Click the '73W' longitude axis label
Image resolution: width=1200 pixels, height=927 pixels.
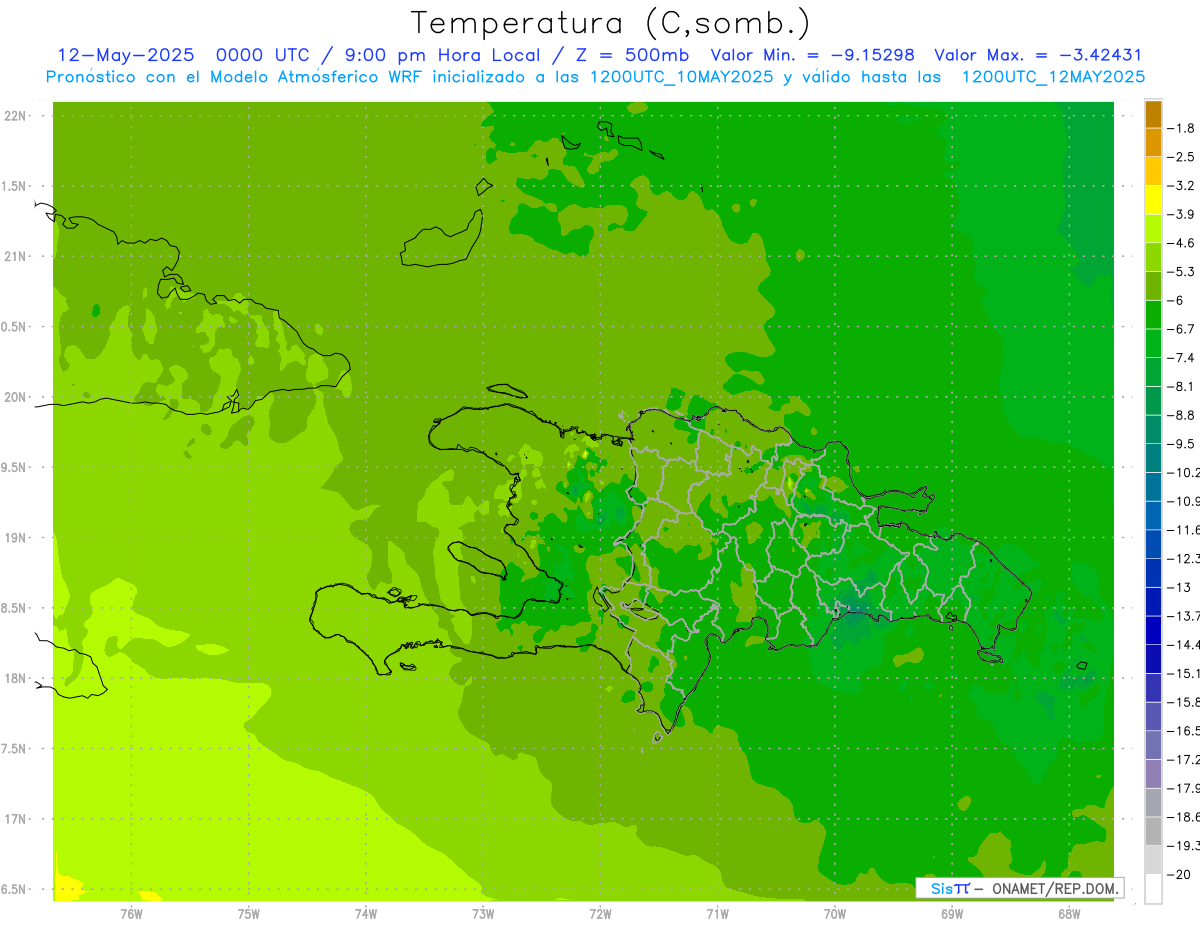pos(483,913)
